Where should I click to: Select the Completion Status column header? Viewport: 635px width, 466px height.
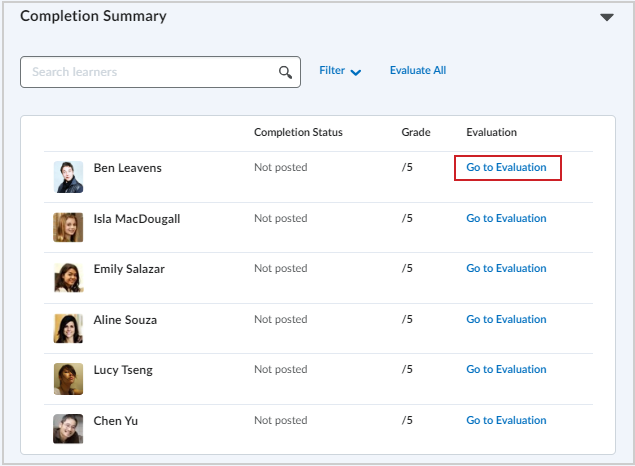[x=298, y=132]
